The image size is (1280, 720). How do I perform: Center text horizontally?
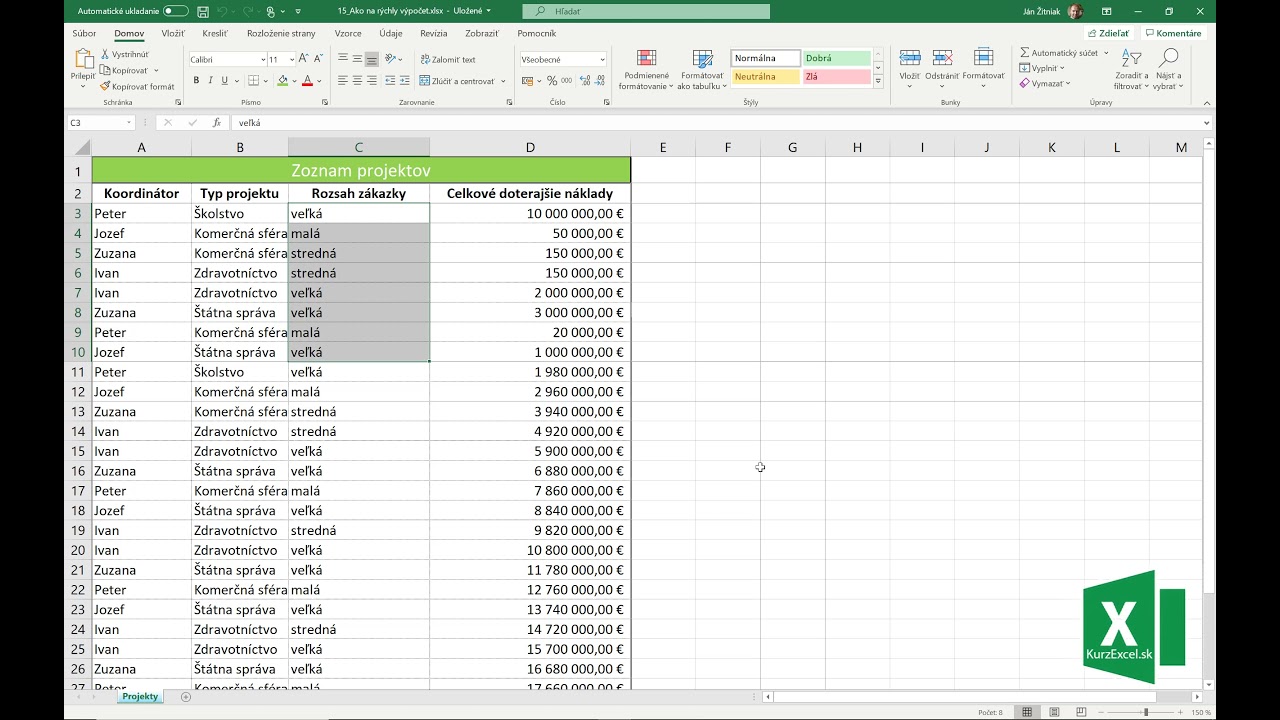pyautogui.click(x=357, y=81)
